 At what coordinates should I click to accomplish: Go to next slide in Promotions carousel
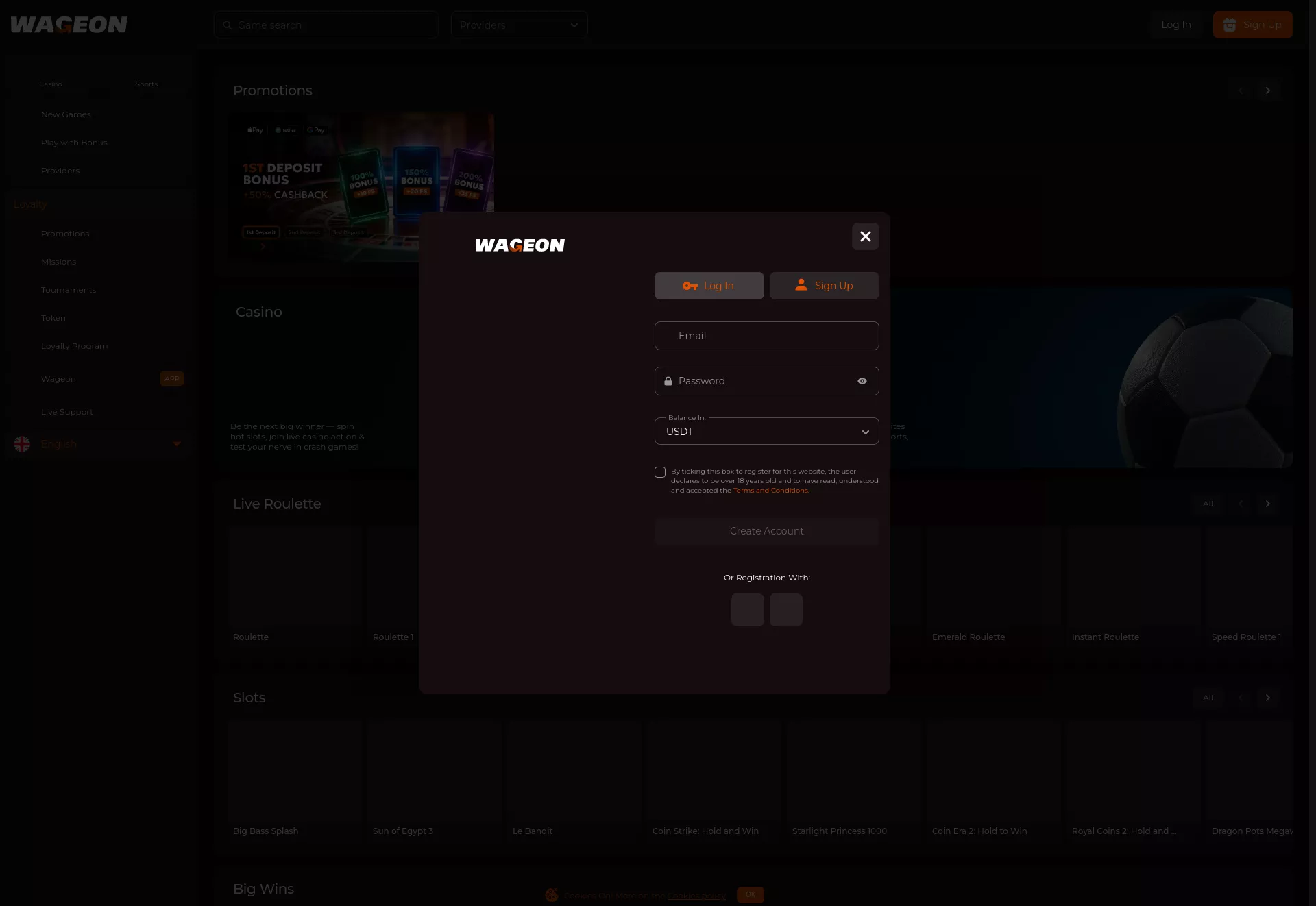[x=1267, y=90]
